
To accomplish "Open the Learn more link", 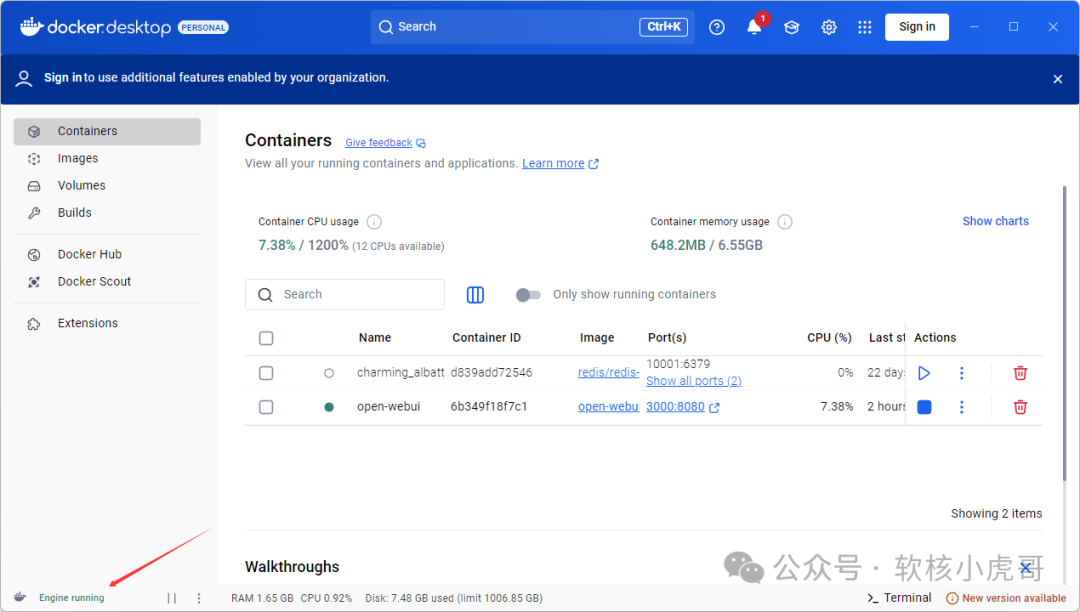I will (553, 163).
